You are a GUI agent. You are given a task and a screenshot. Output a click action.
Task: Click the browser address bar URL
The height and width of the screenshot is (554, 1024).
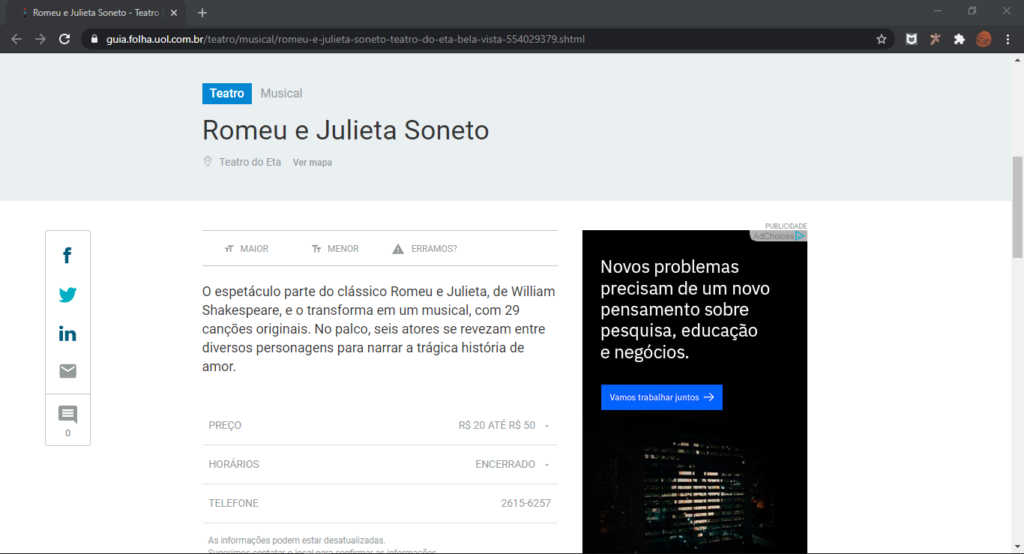(x=345, y=39)
